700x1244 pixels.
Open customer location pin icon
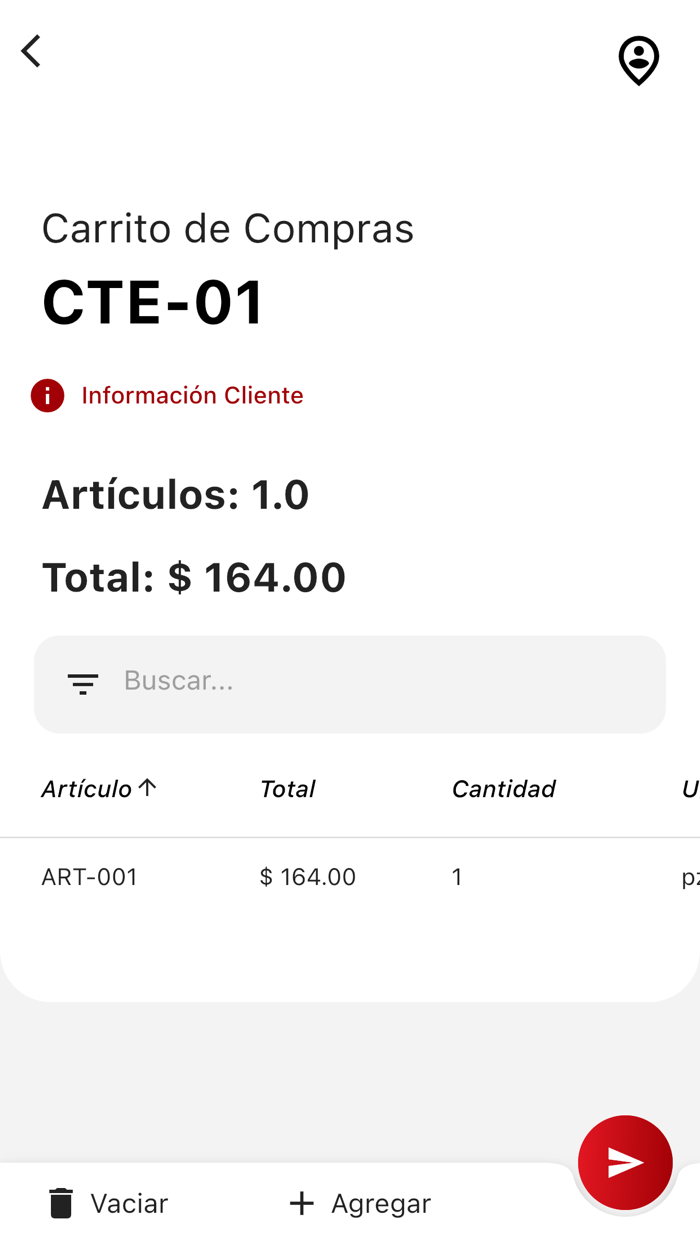pos(637,60)
